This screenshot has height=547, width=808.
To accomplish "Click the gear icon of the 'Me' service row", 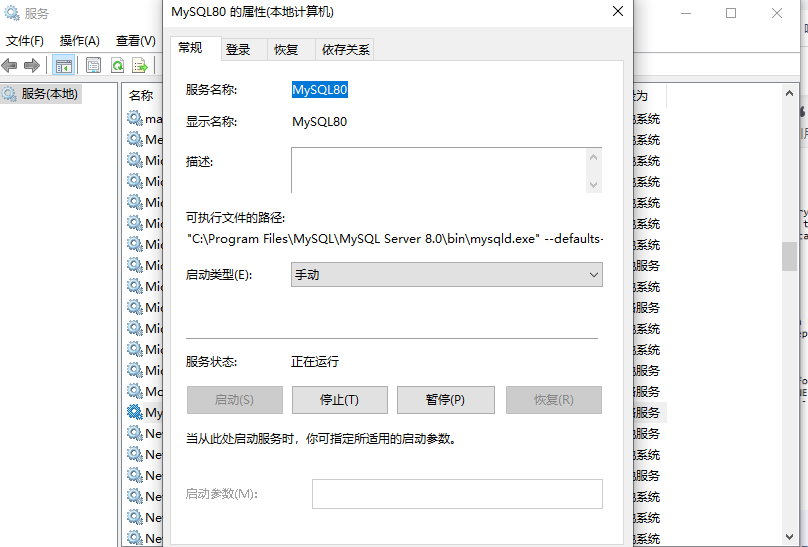I will (x=135, y=139).
